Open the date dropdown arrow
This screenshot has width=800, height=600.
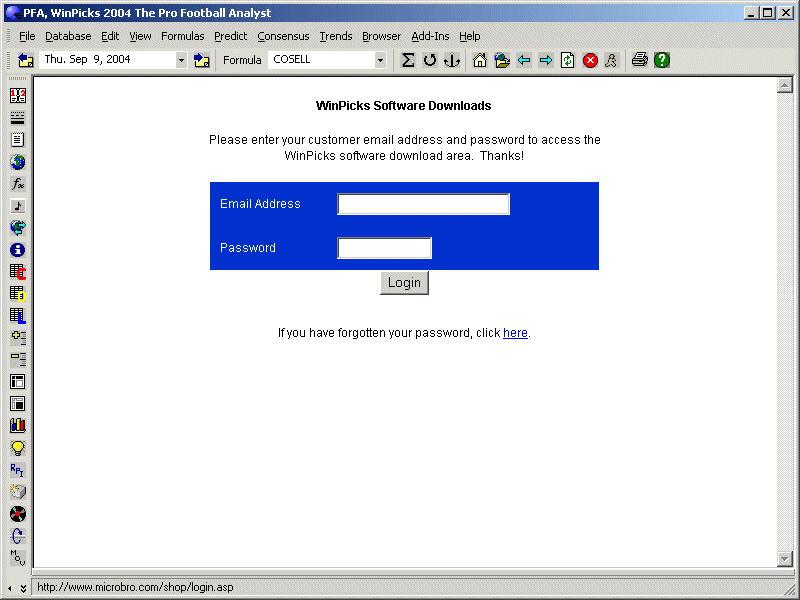tap(181, 60)
